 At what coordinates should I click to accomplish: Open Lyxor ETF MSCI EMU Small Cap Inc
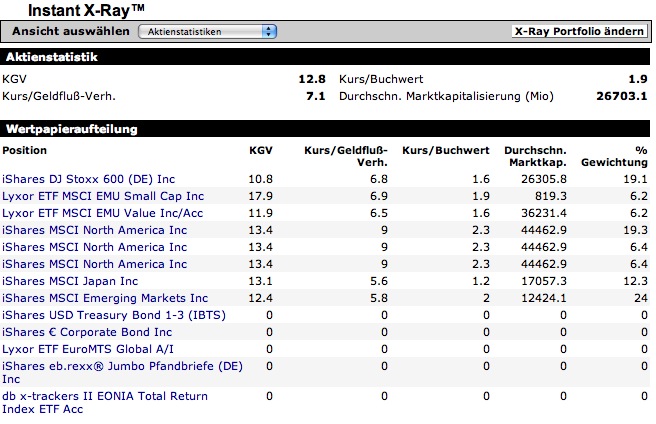point(102,196)
